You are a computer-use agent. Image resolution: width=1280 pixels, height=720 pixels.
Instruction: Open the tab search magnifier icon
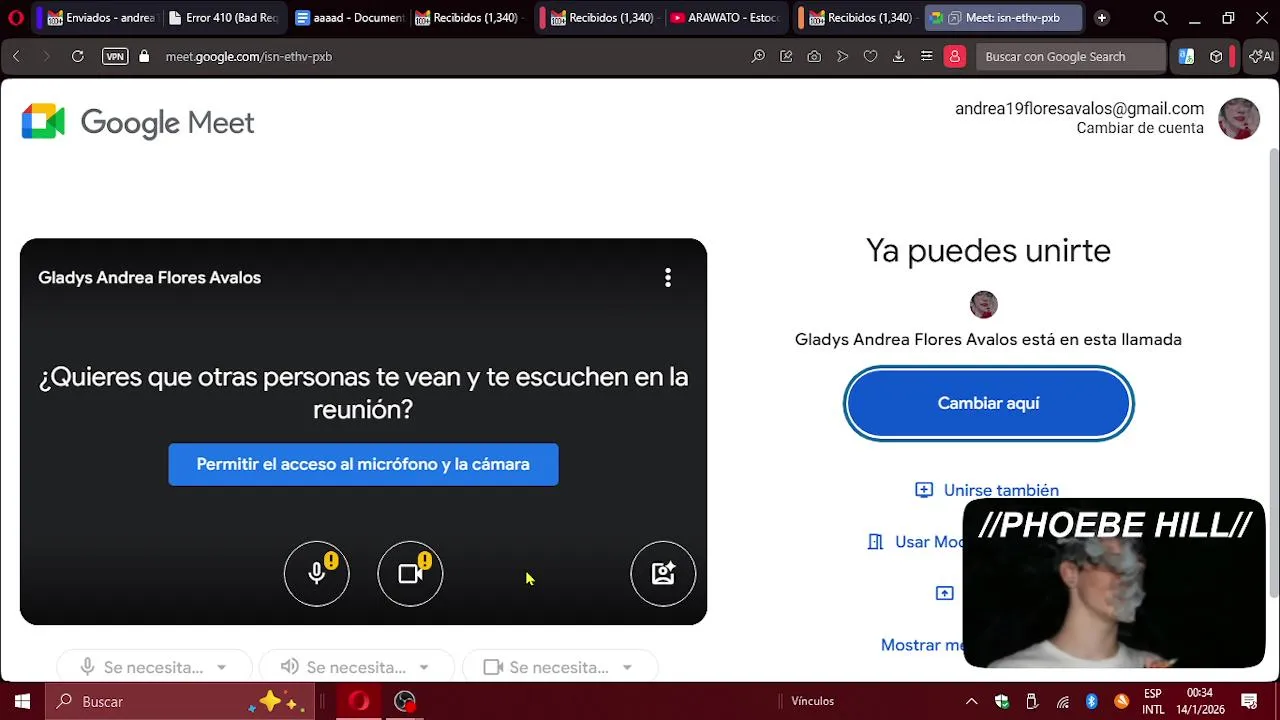1161,18
